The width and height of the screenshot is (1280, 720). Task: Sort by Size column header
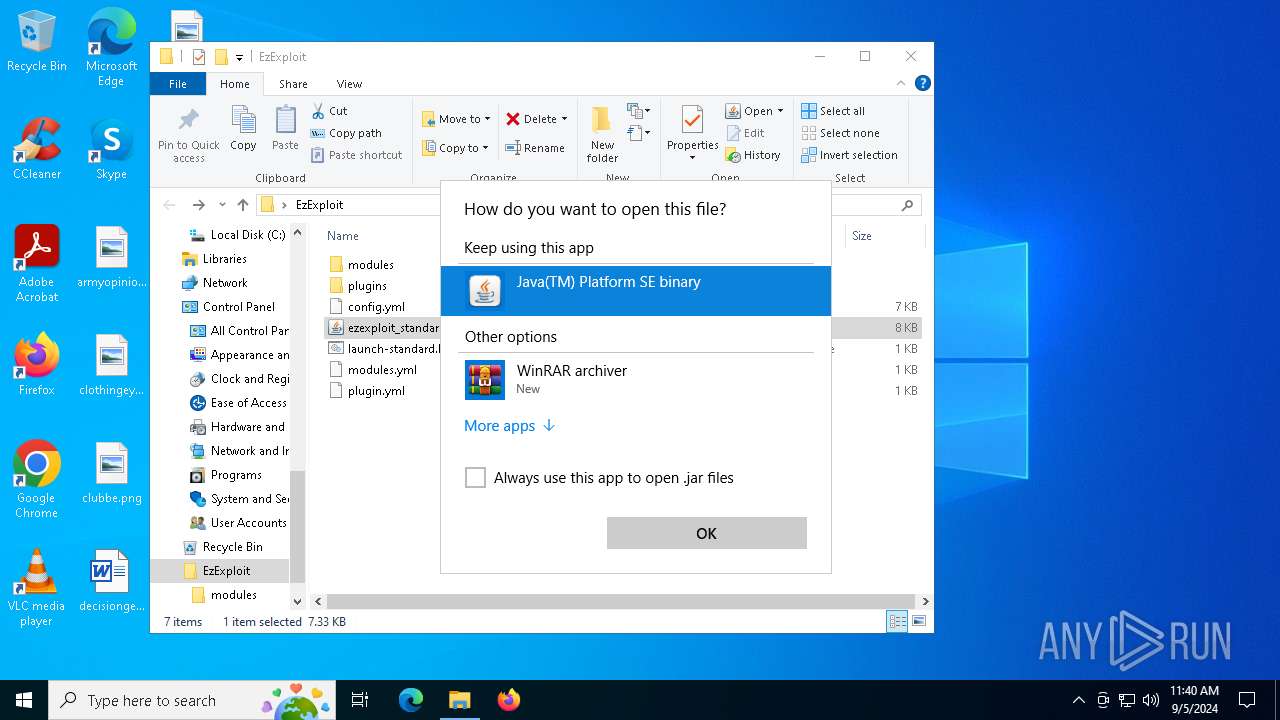tap(861, 236)
